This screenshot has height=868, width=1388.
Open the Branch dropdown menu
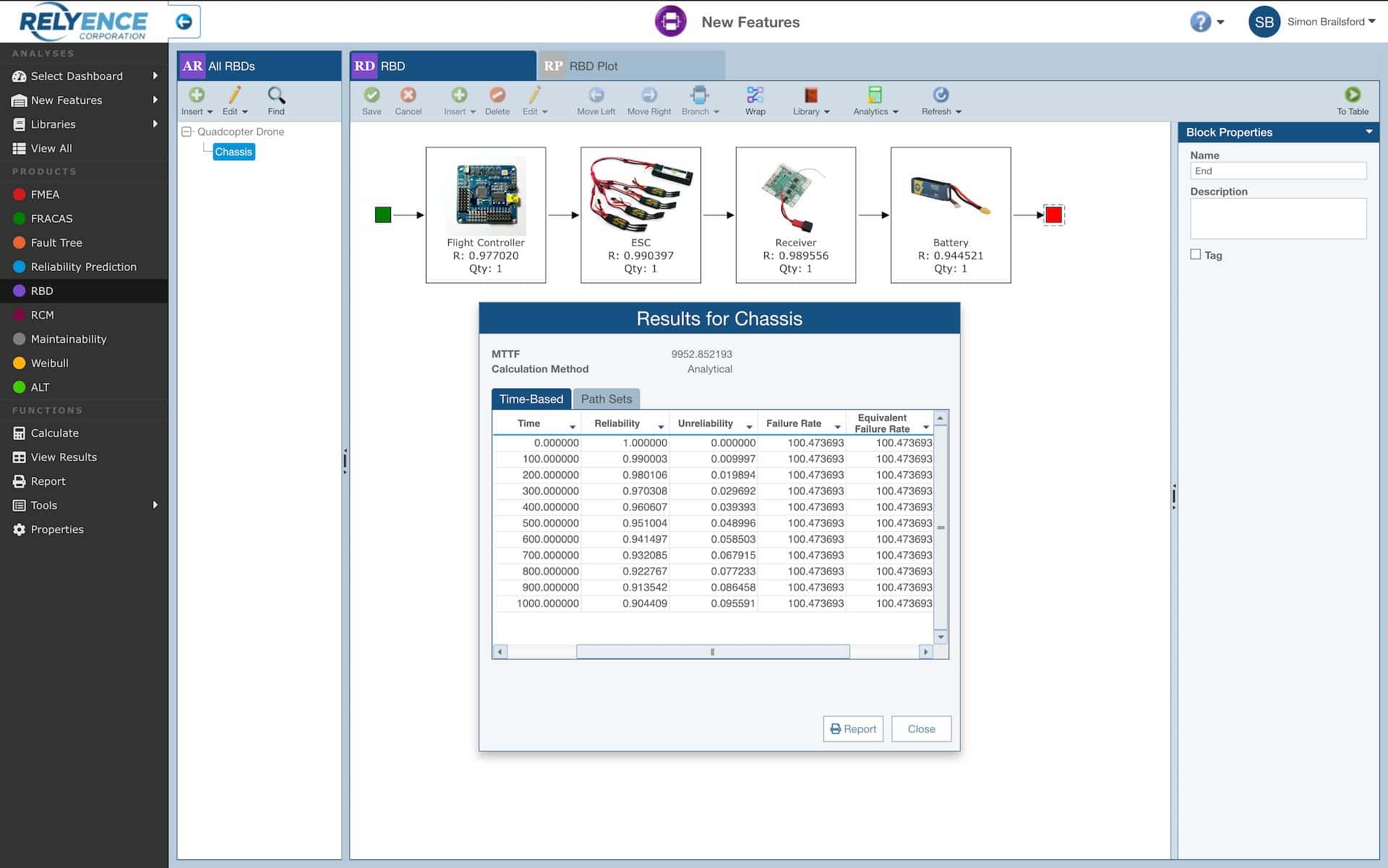[x=700, y=100]
